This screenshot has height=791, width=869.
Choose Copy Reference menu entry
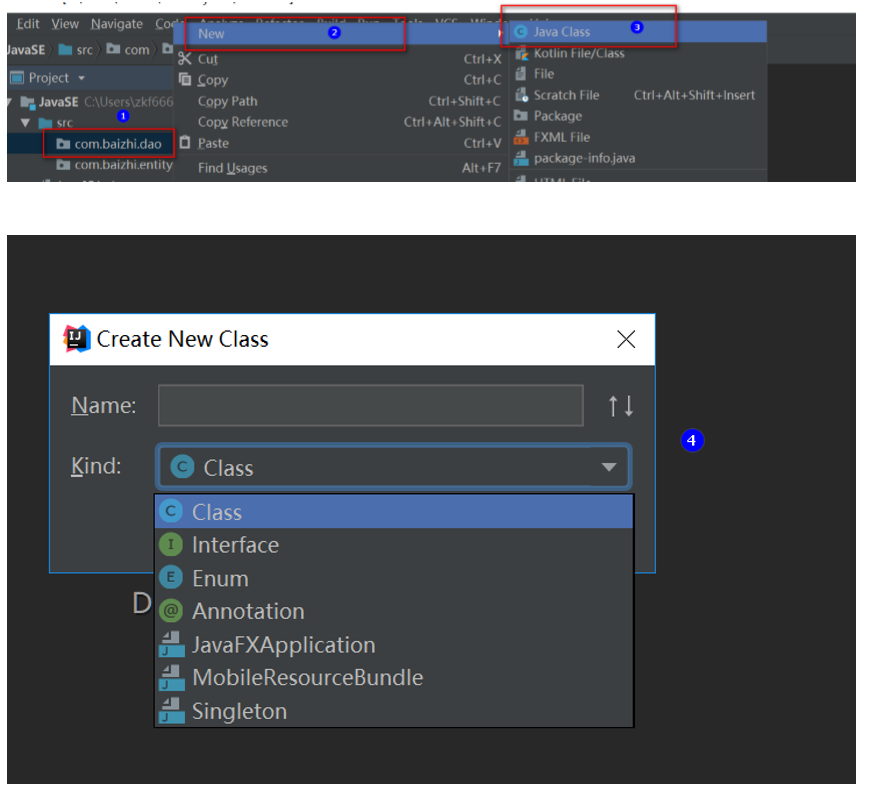(x=342, y=122)
